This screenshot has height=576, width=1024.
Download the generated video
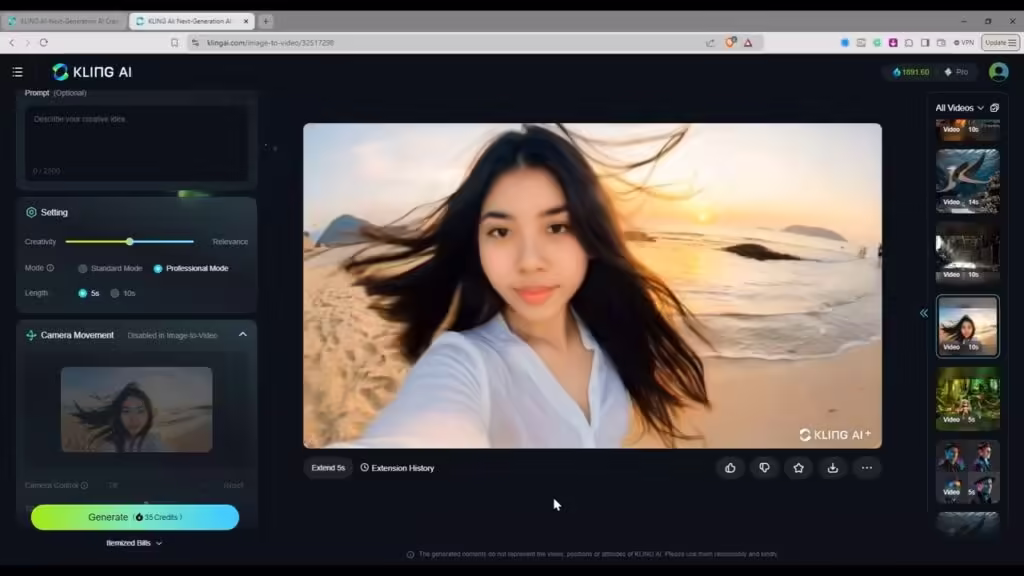[x=833, y=468]
